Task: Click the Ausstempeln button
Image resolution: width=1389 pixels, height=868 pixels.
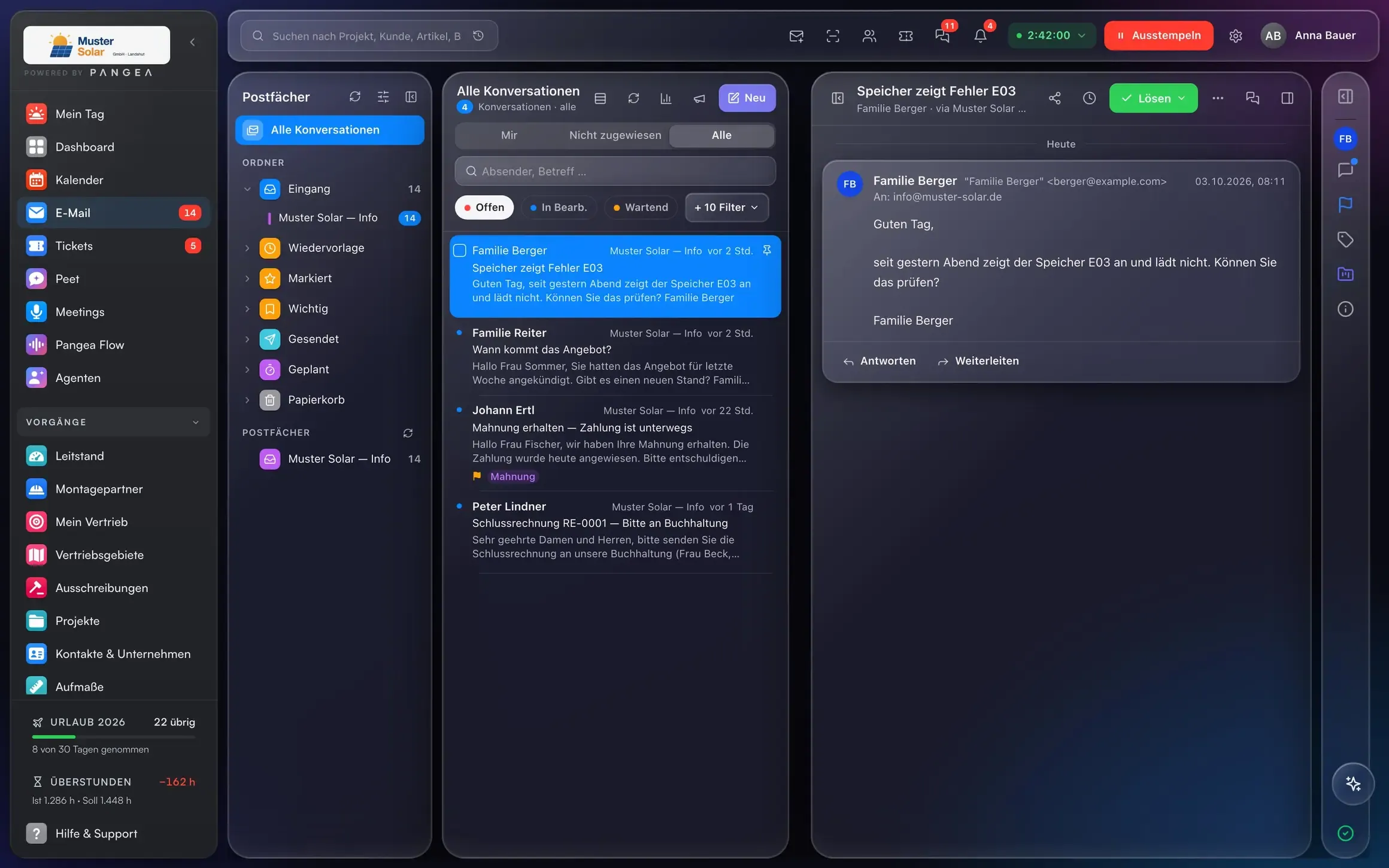Action: [1158, 35]
